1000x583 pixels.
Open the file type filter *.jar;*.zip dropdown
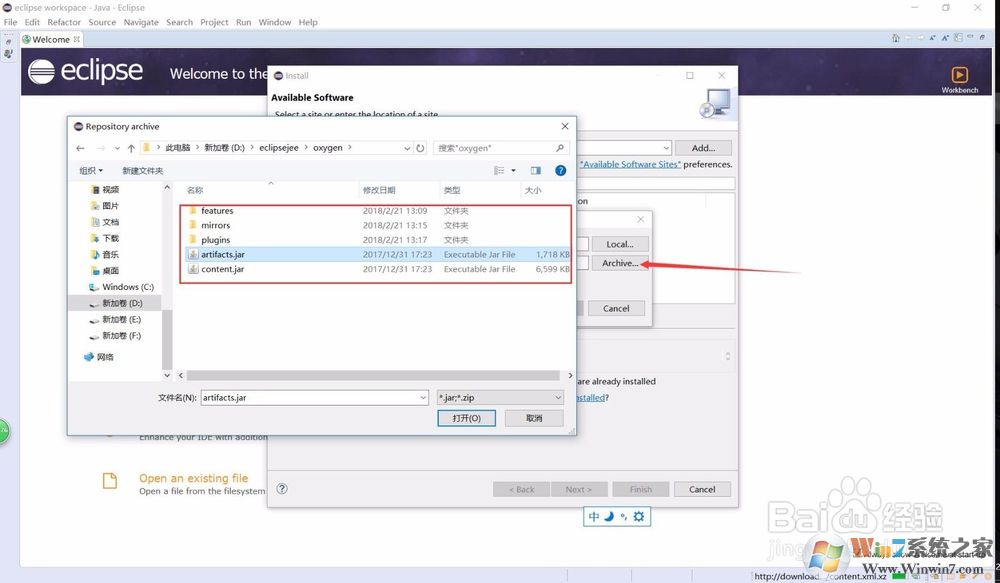(x=500, y=397)
